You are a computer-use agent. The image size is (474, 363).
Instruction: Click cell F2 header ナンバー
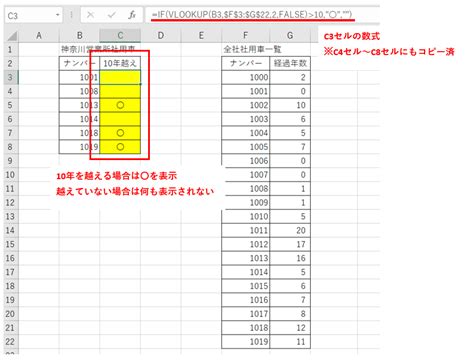click(x=246, y=63)
